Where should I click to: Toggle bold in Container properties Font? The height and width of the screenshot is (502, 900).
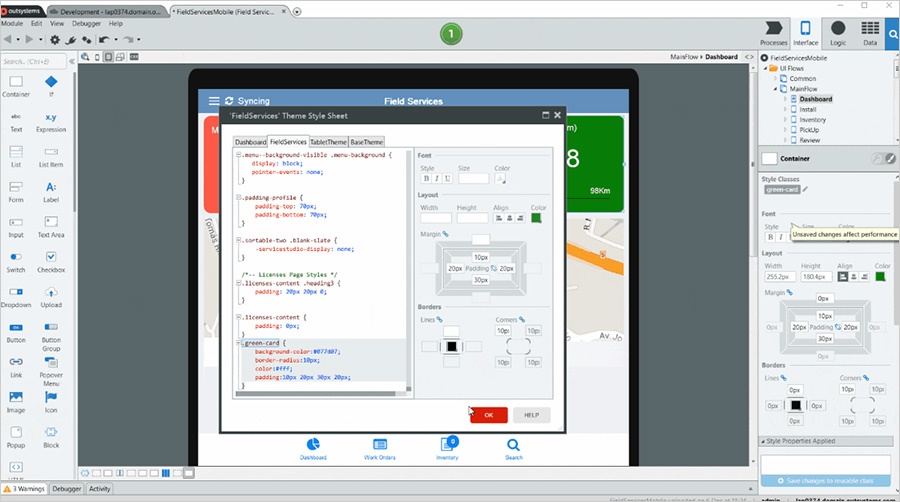click(770, 237)
